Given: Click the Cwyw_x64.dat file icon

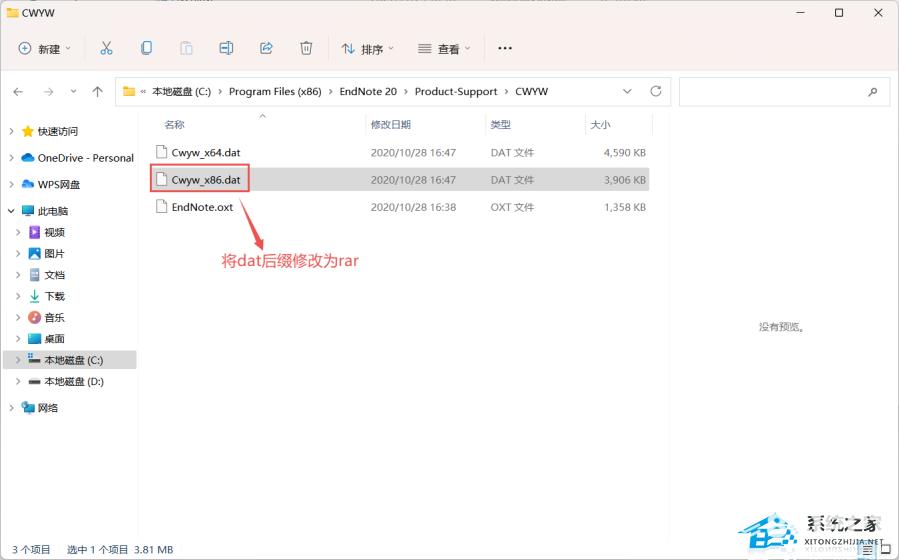Looking at the screenshot, I should 162,152.
